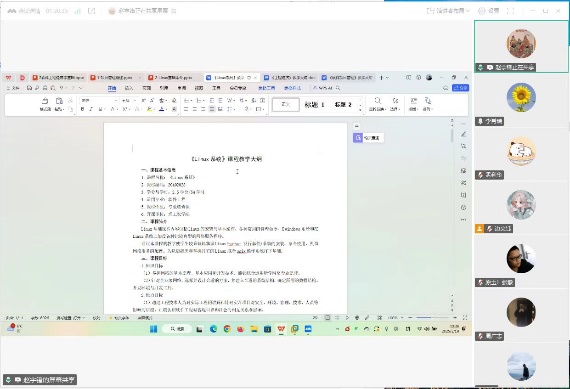
Task: Click the pen icon in right sidebar
Action: click(x=463, y=134)
